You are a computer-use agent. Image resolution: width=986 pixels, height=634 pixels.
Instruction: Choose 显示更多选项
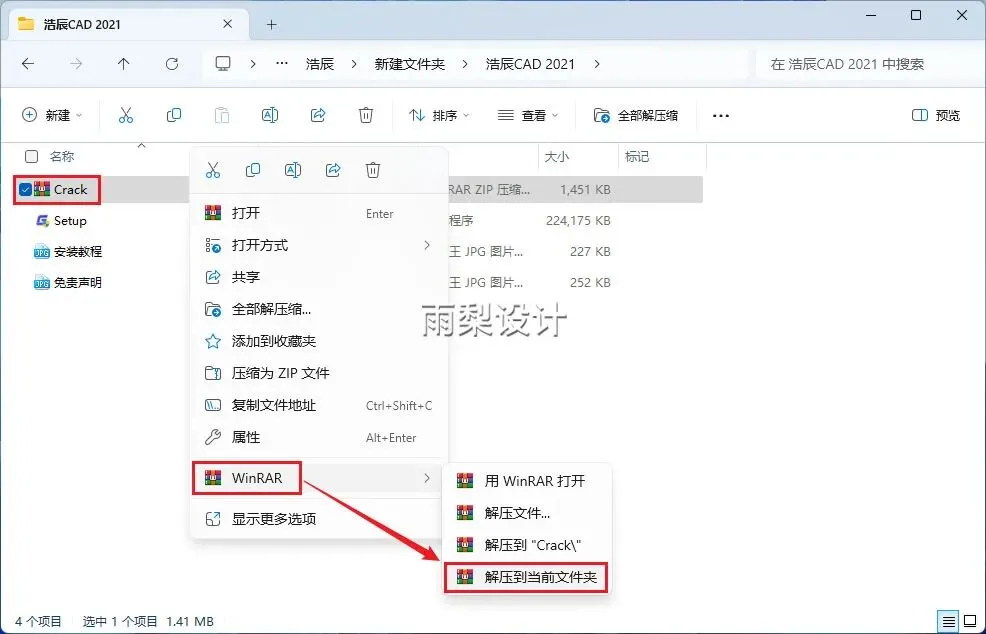(x=319, y=519)
